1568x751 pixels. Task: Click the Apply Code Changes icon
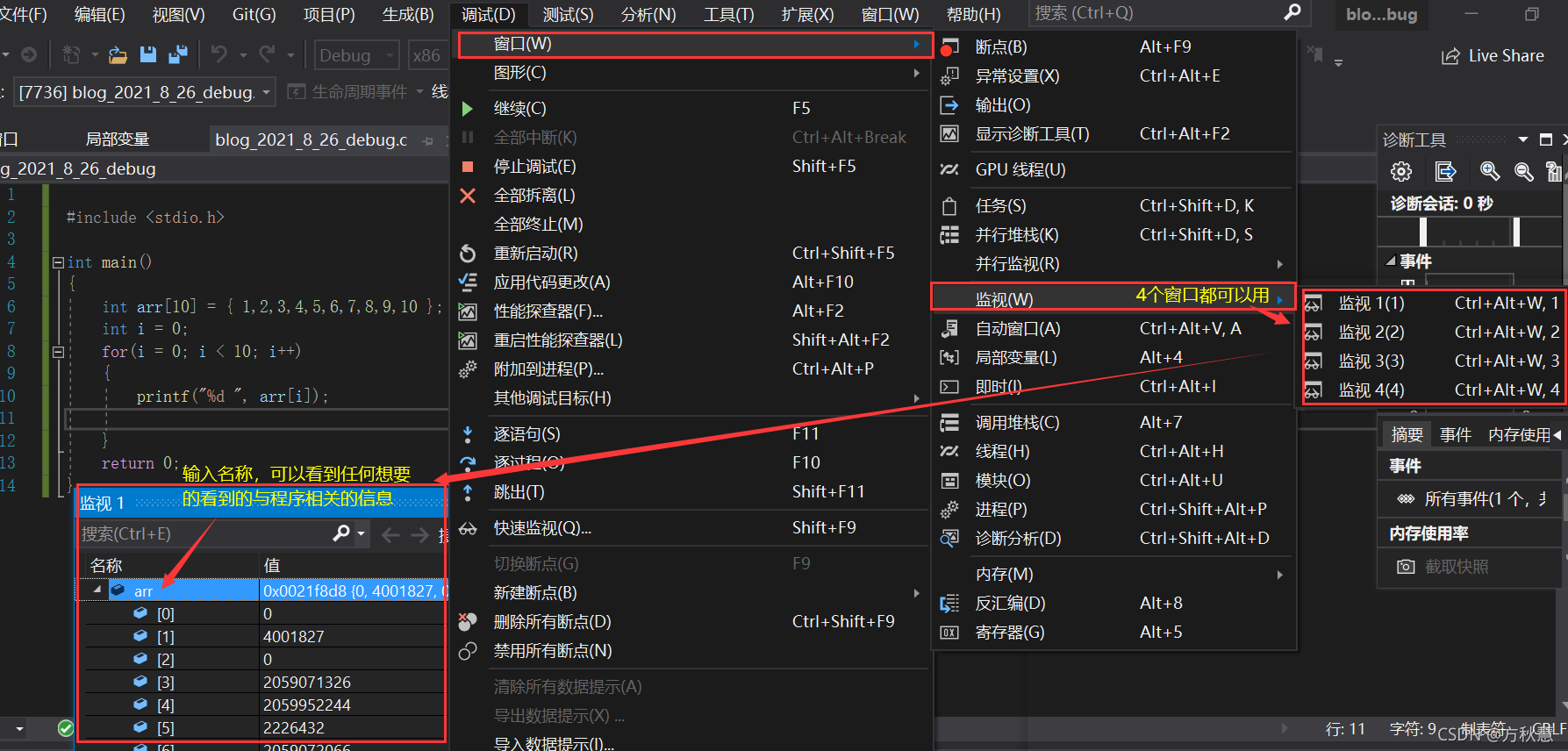pyautogui.click(x=468, y=283)
